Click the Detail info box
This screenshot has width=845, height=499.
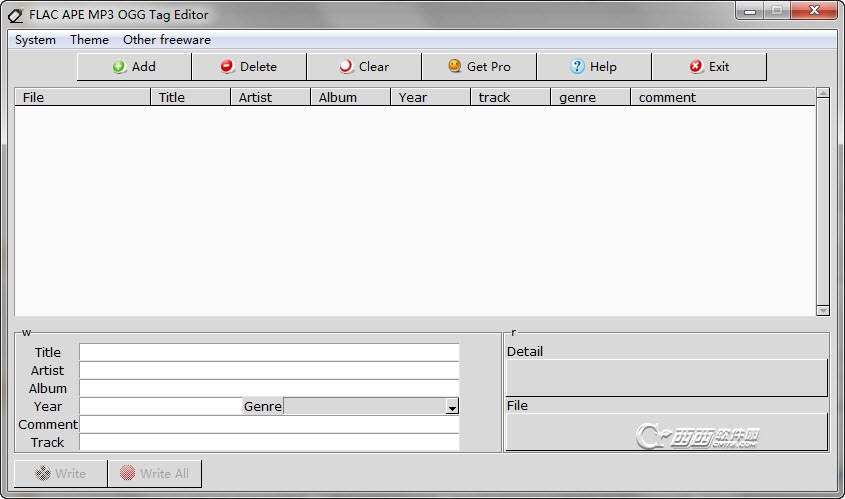tap(667, 378)
